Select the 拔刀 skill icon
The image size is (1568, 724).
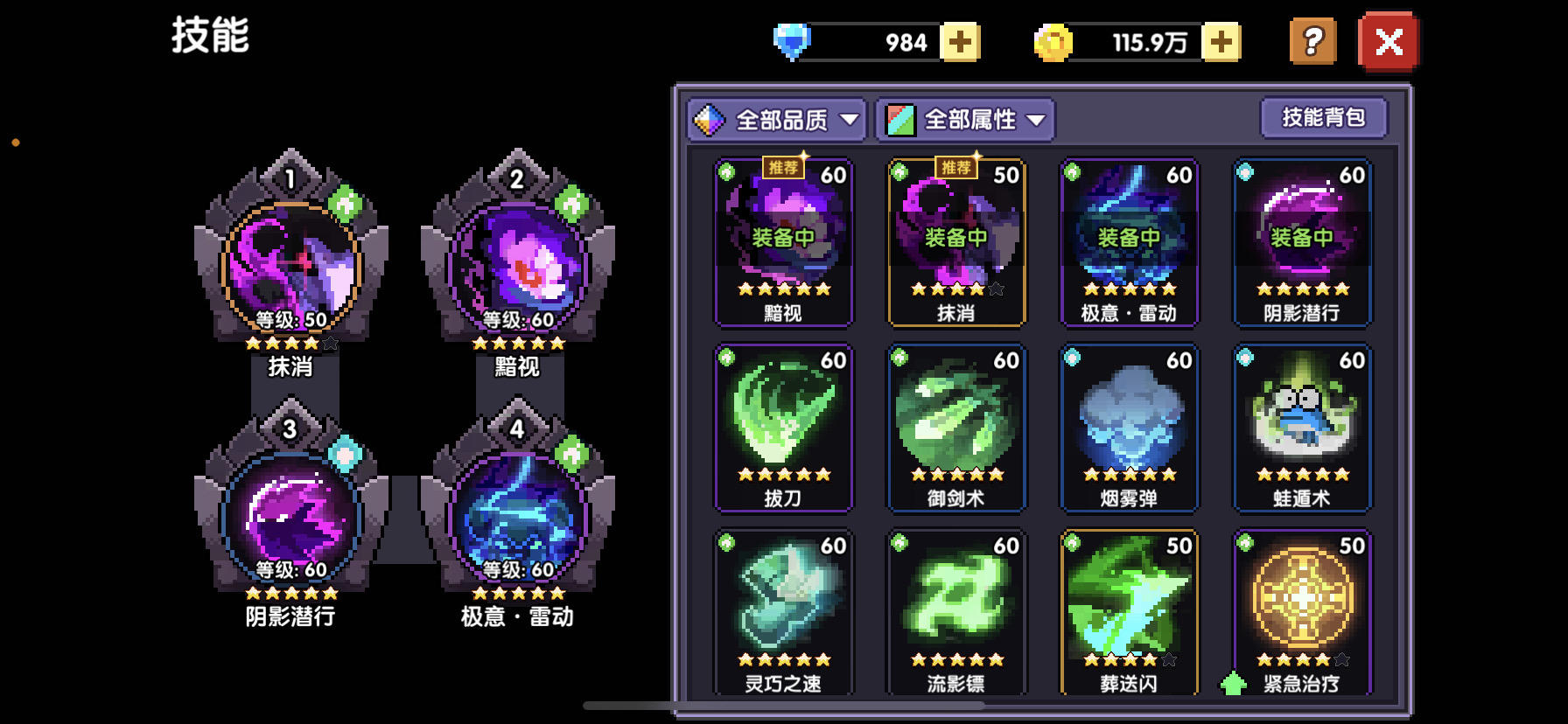coord(783,428)
